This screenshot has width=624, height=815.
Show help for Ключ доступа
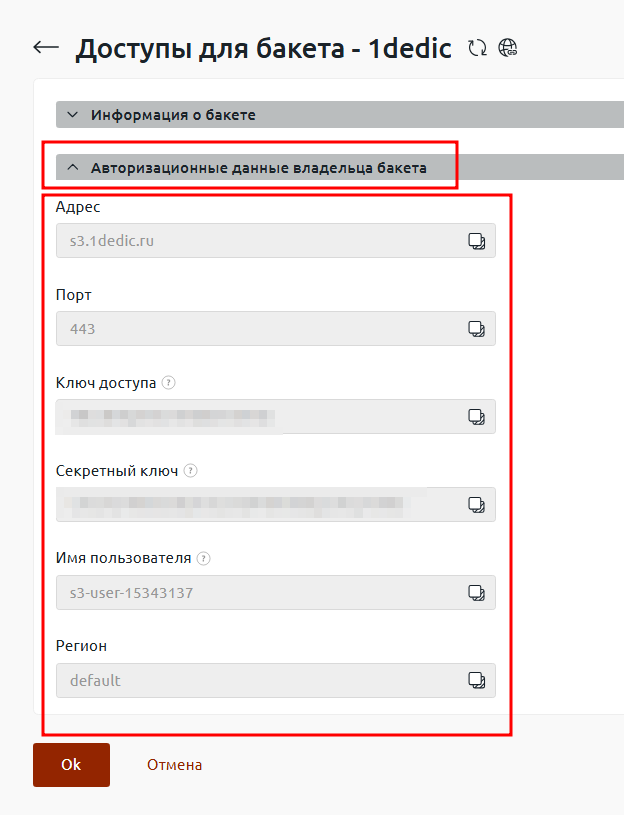tap(168, 383)
